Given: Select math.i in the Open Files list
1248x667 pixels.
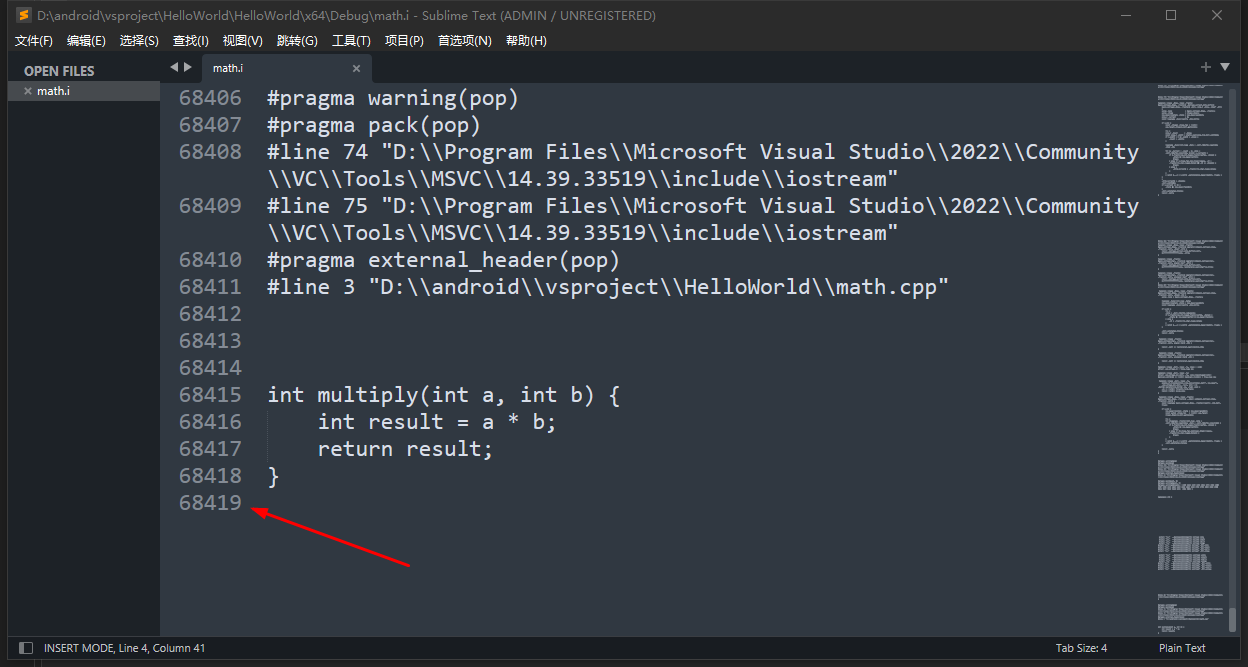Looking at the screenshot, I should pos(54,91).
